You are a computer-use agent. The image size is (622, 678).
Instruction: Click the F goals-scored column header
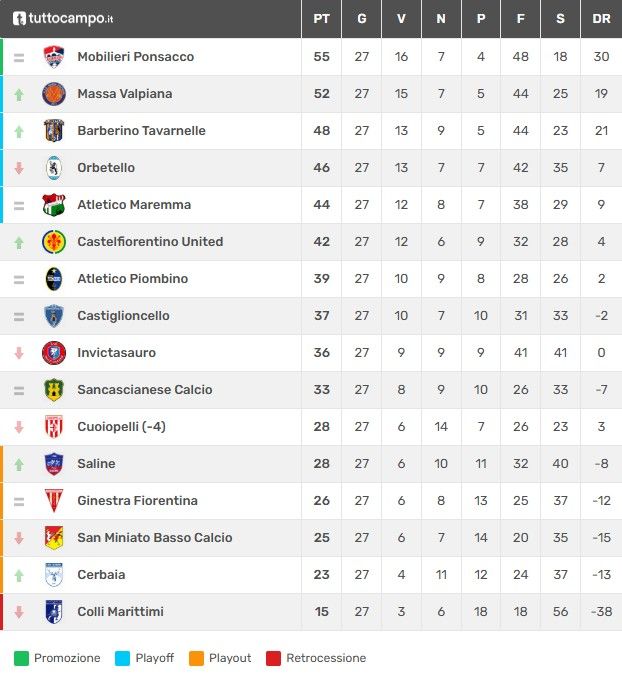(521, 19)
